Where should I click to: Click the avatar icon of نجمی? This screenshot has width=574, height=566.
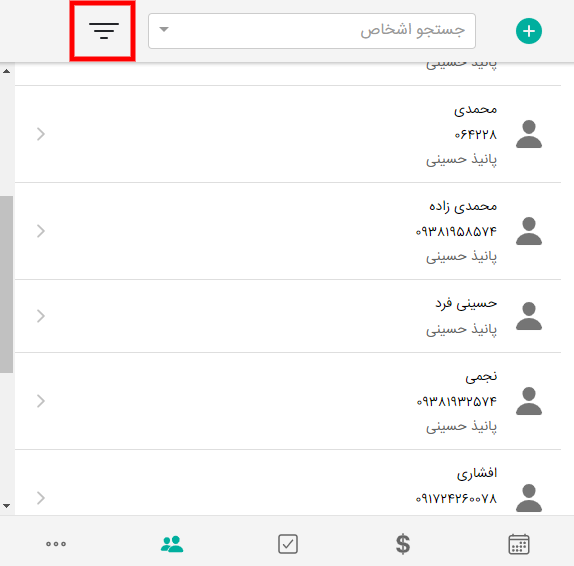(529, 401)
